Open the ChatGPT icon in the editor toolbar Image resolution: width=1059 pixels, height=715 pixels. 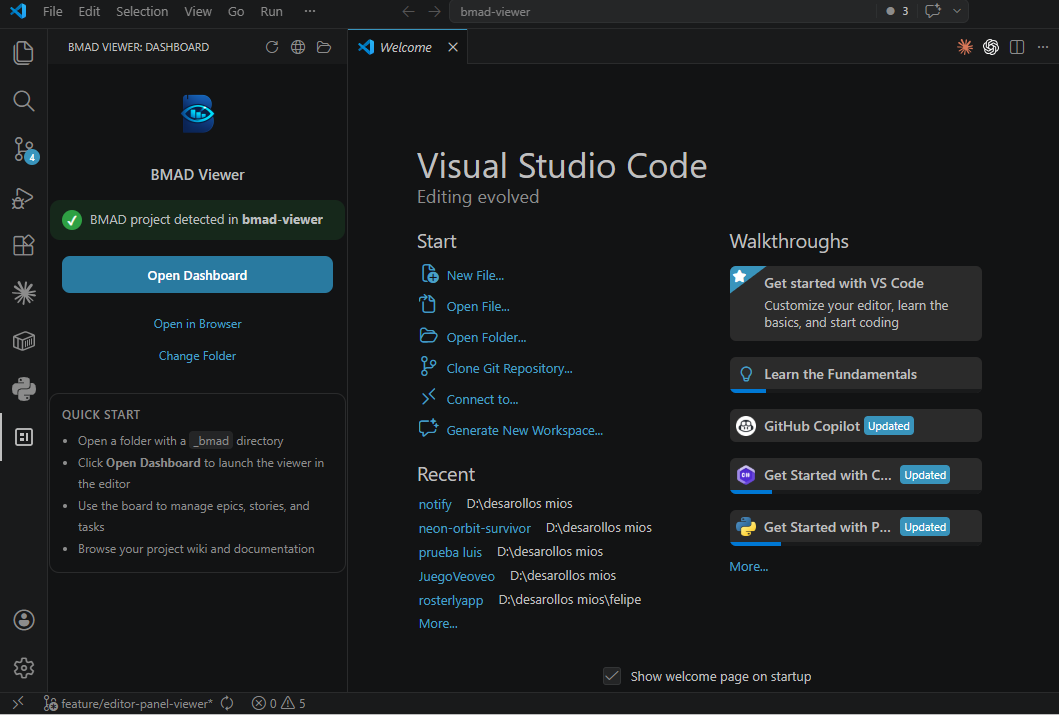point(991,46)
